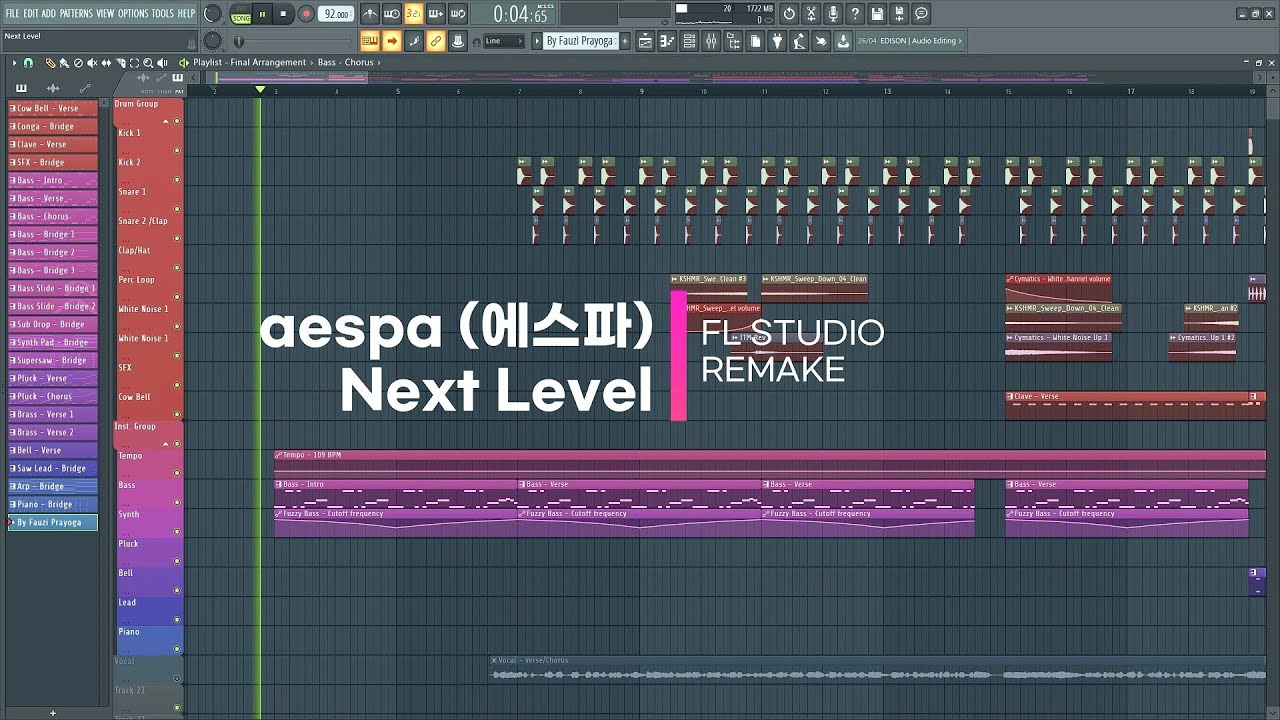The height and width of the screenshot is (720, 1280).
Task: Click the overdub recording button
Action: coord(435,14)
